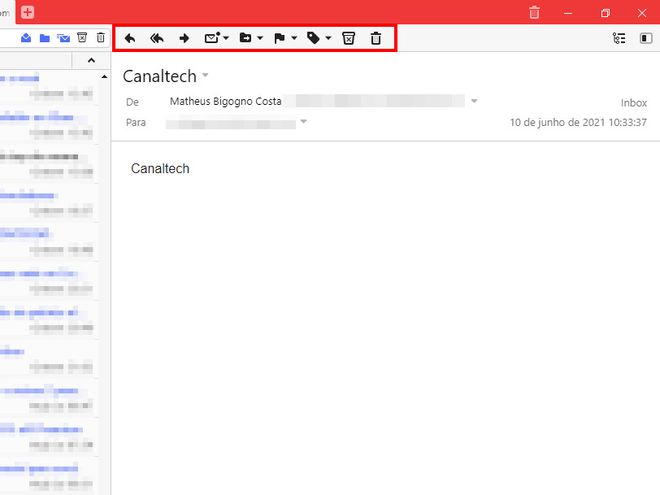Click the Canaltech text in message body

click(160, 168)
